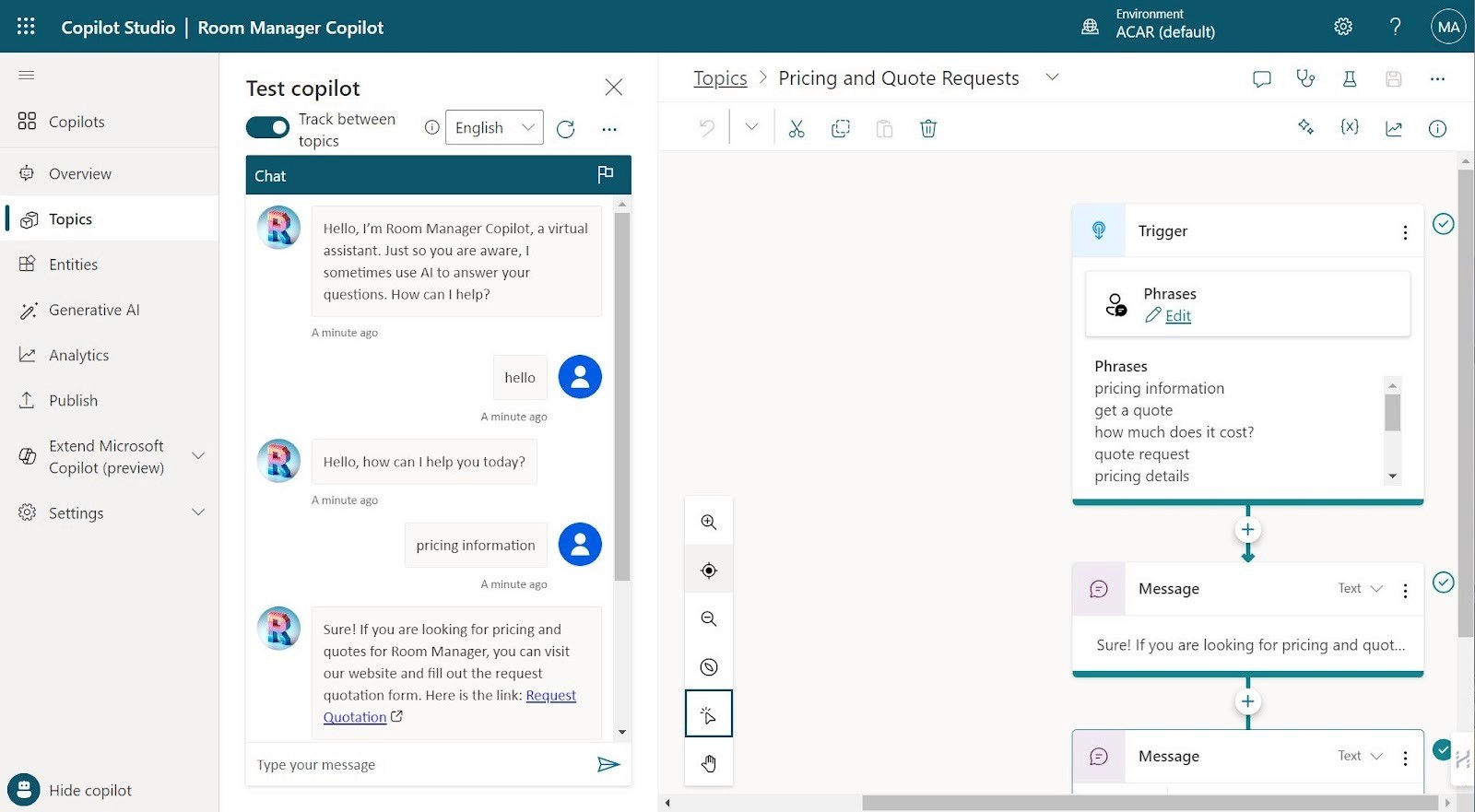Open Trigger node options menu
Image resolution: width=1475 pixels, height=812 pixels.
(1405, 232)
